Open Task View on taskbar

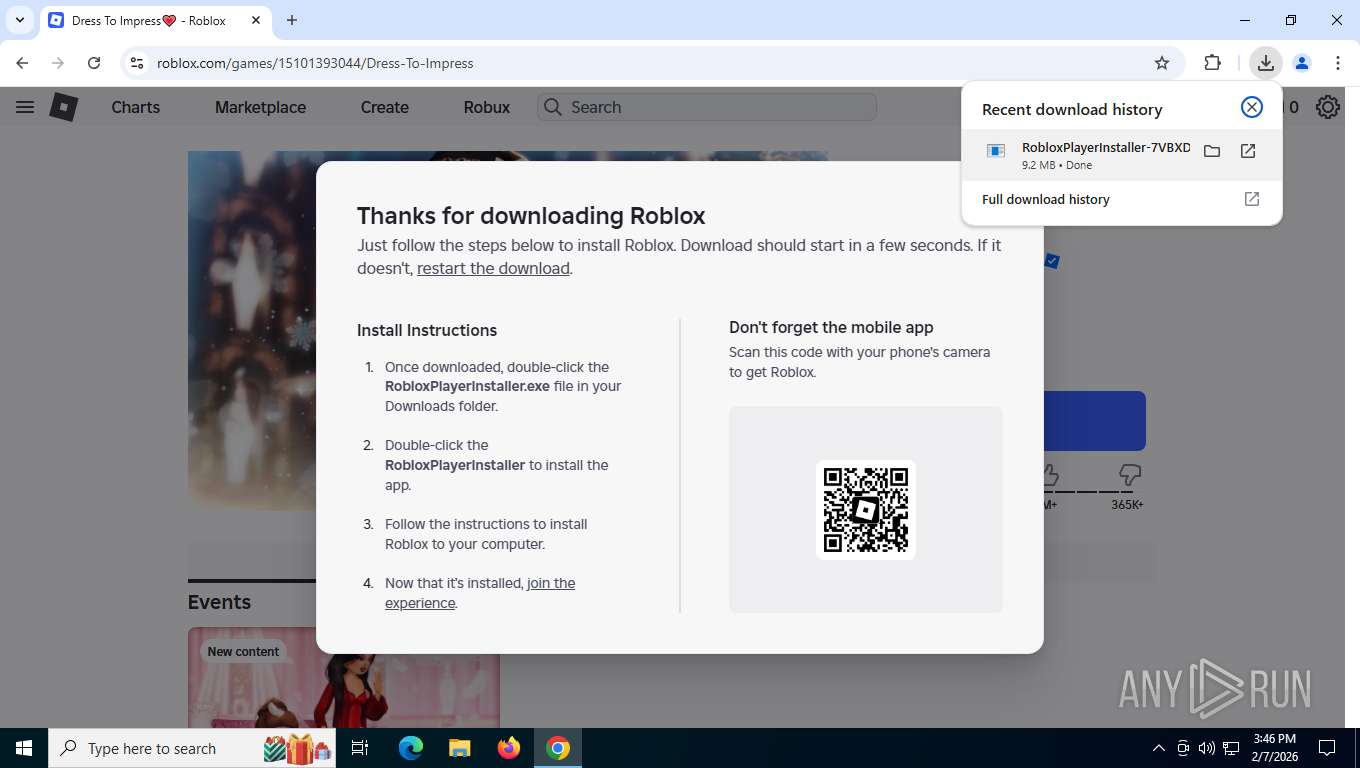360,748
